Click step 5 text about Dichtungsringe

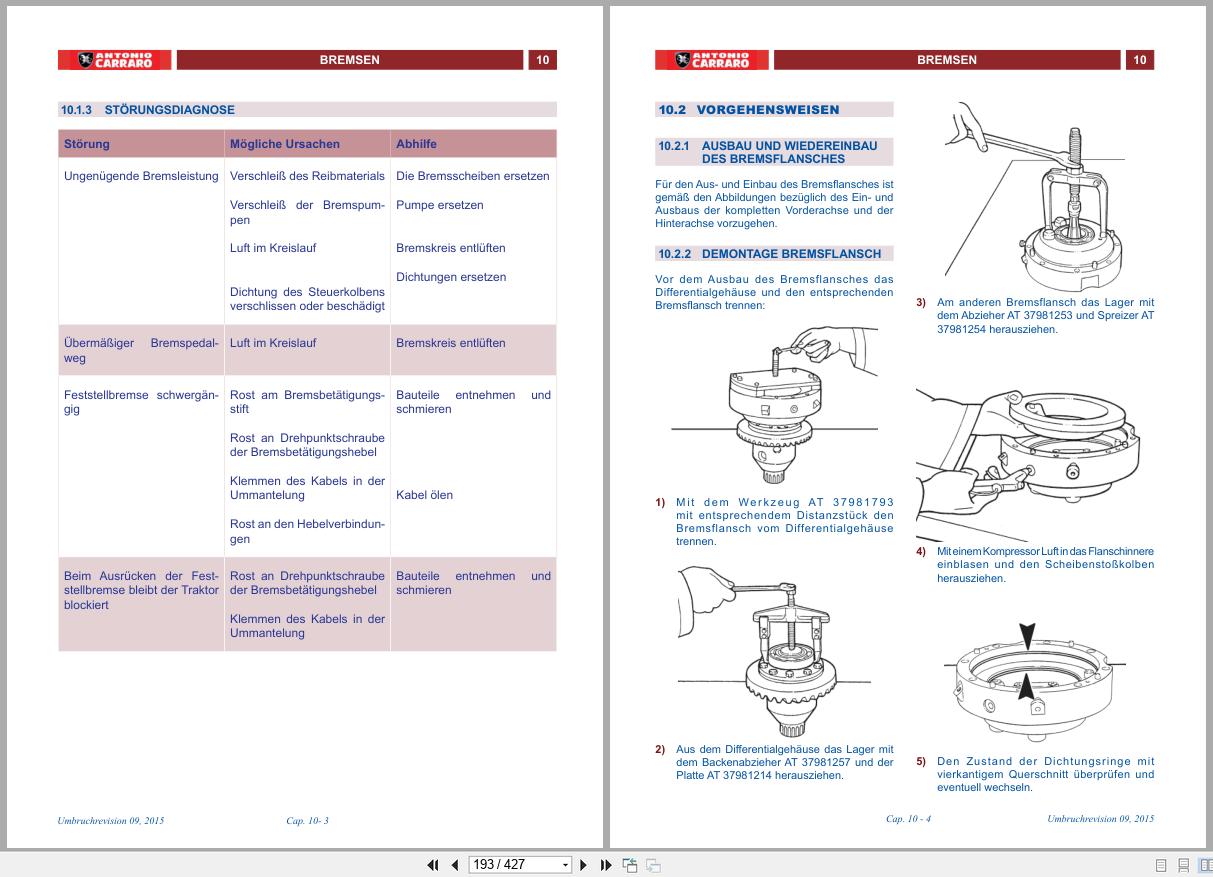1045,774
